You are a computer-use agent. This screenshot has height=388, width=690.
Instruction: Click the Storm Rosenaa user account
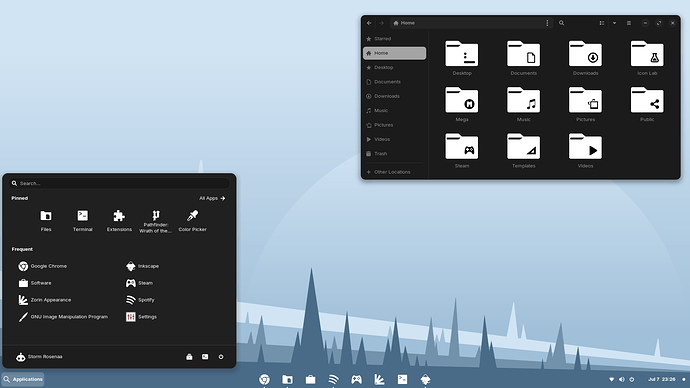[39, 357]
